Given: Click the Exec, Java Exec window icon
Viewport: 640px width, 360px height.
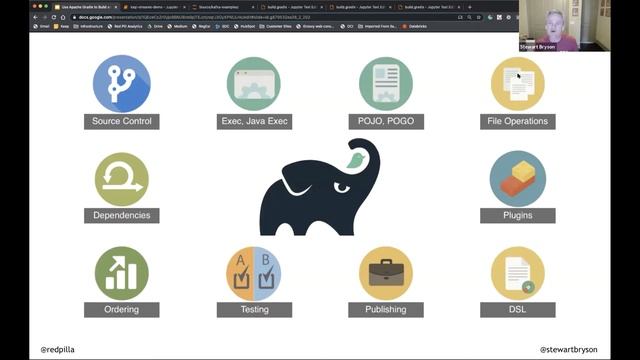Looking at the screenshot, I should [x=254, y=84].
